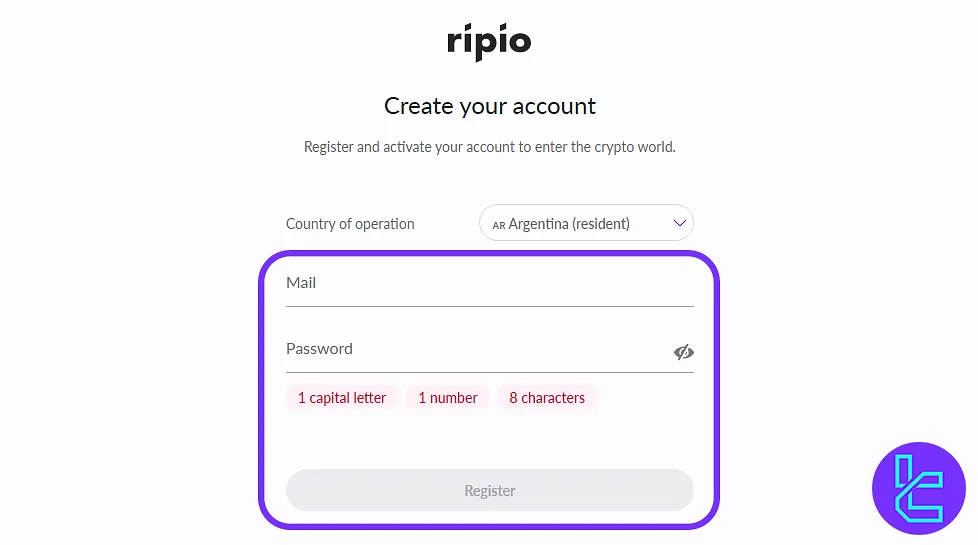Image resolution: width=978 pixels, height=545 pixels.
Task: Click the "1 capital letter" requirement chip
Action: (342, 398)
